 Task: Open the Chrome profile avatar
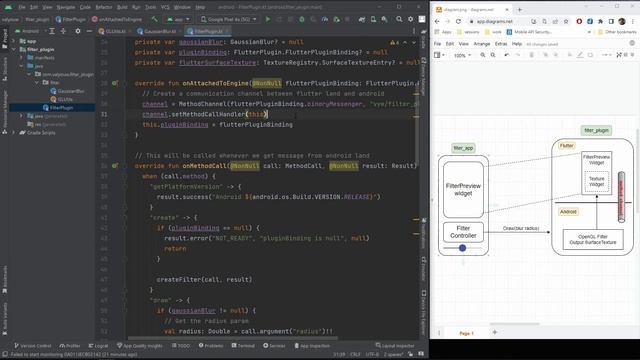pos(622,21)
